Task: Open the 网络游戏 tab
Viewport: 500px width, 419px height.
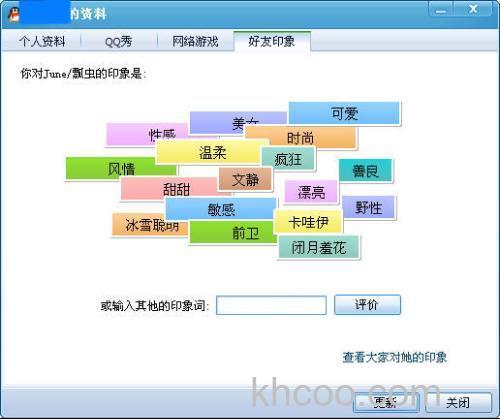Action: coord(195,41)
